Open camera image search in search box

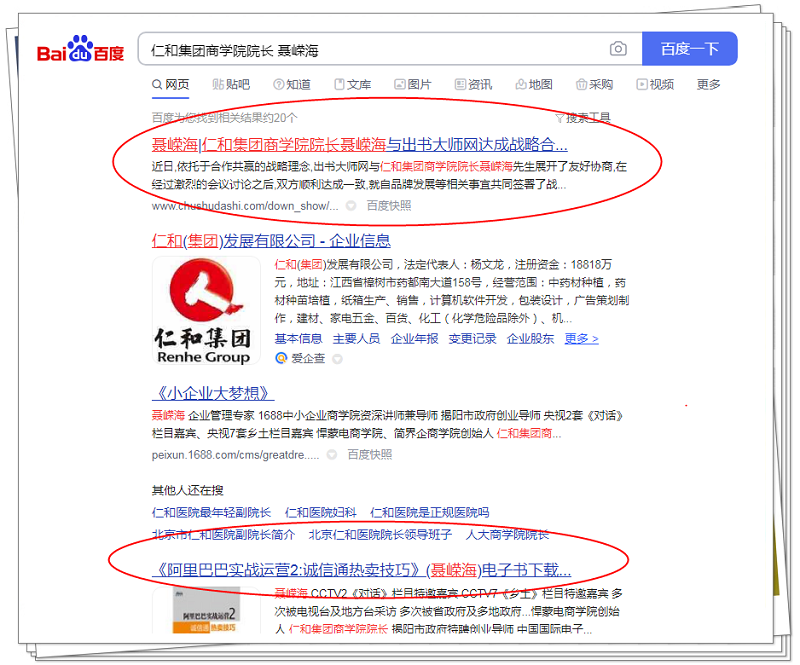click(x=618, y=49)
